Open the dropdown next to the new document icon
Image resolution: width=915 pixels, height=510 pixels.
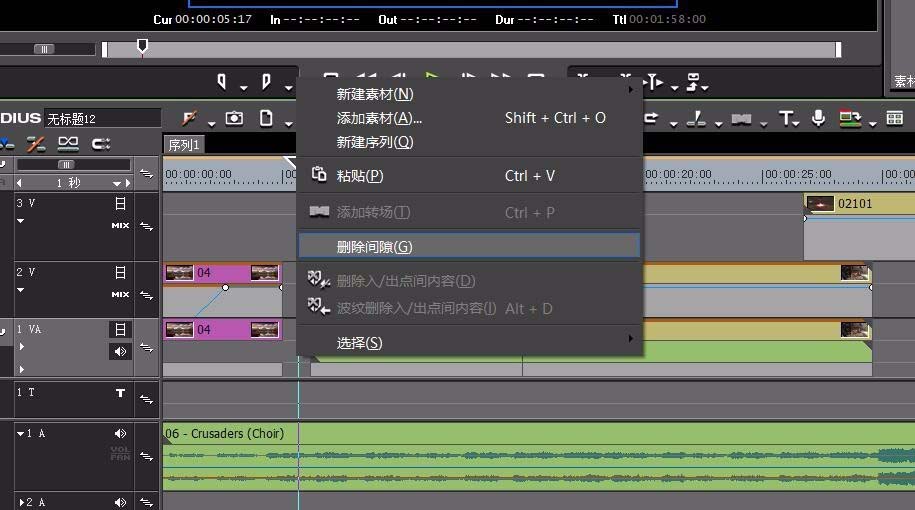289,124
